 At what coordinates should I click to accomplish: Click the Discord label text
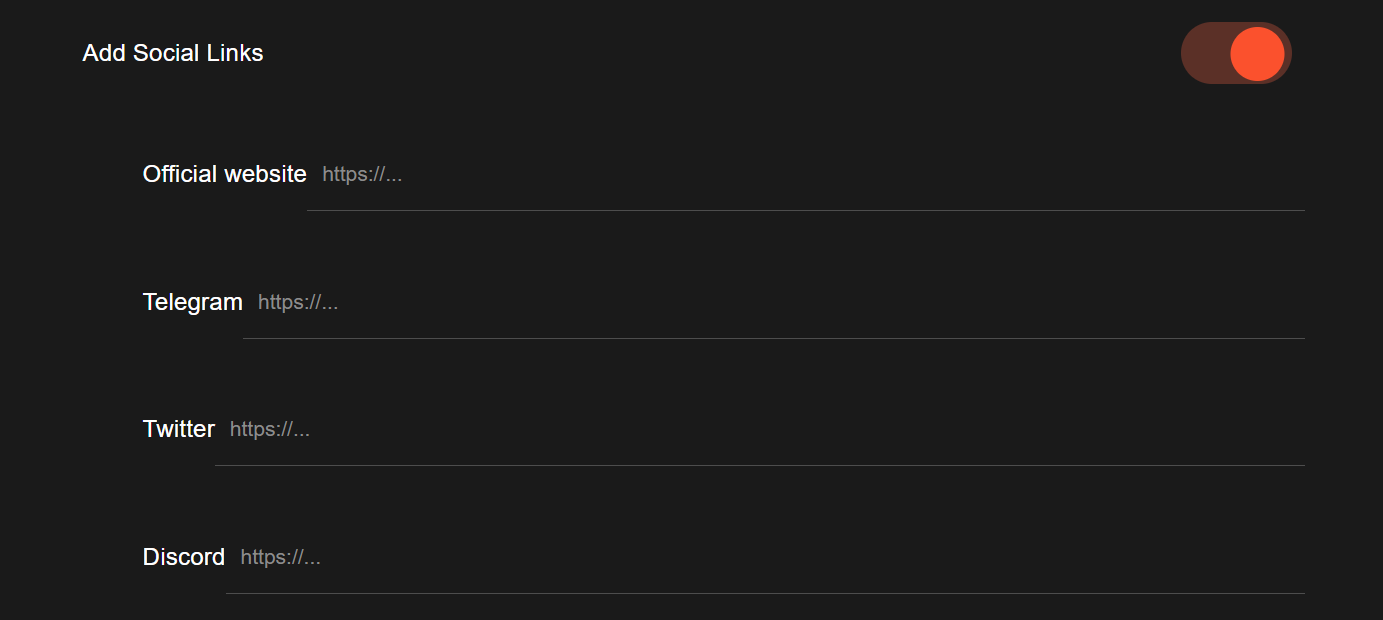184,557
